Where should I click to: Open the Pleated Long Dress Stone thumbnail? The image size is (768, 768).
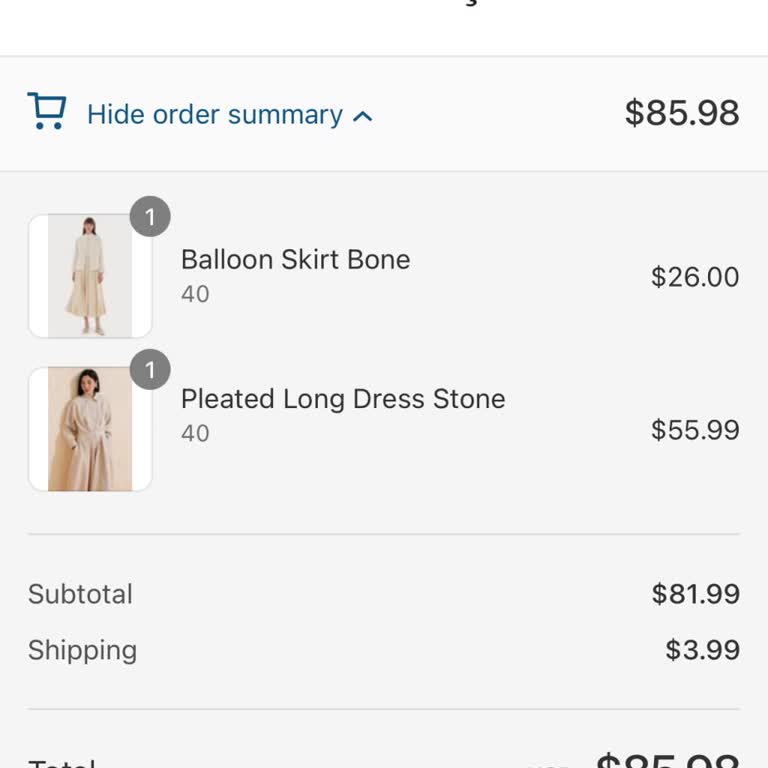90,429
